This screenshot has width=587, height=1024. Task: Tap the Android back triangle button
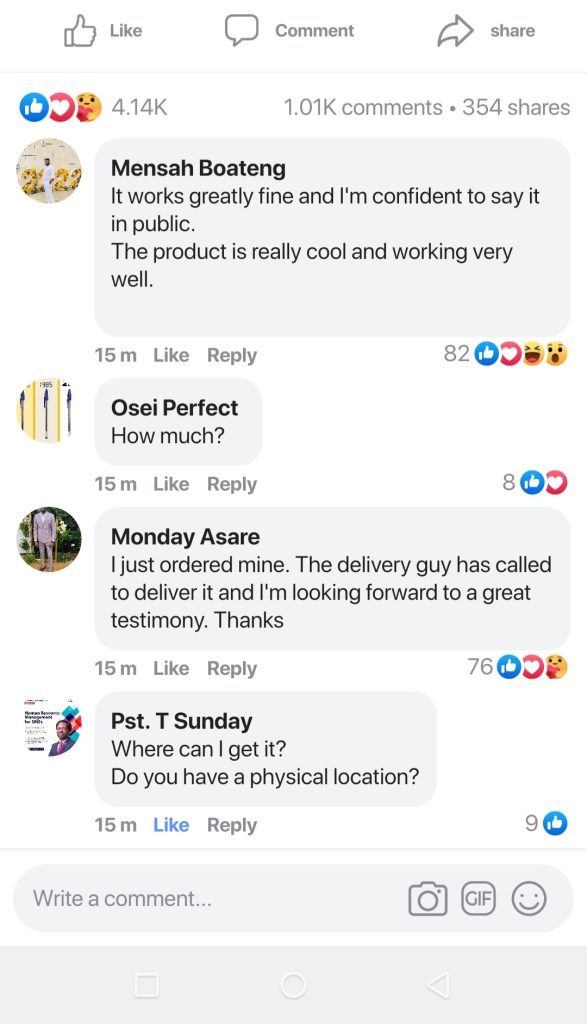point(438,985)
